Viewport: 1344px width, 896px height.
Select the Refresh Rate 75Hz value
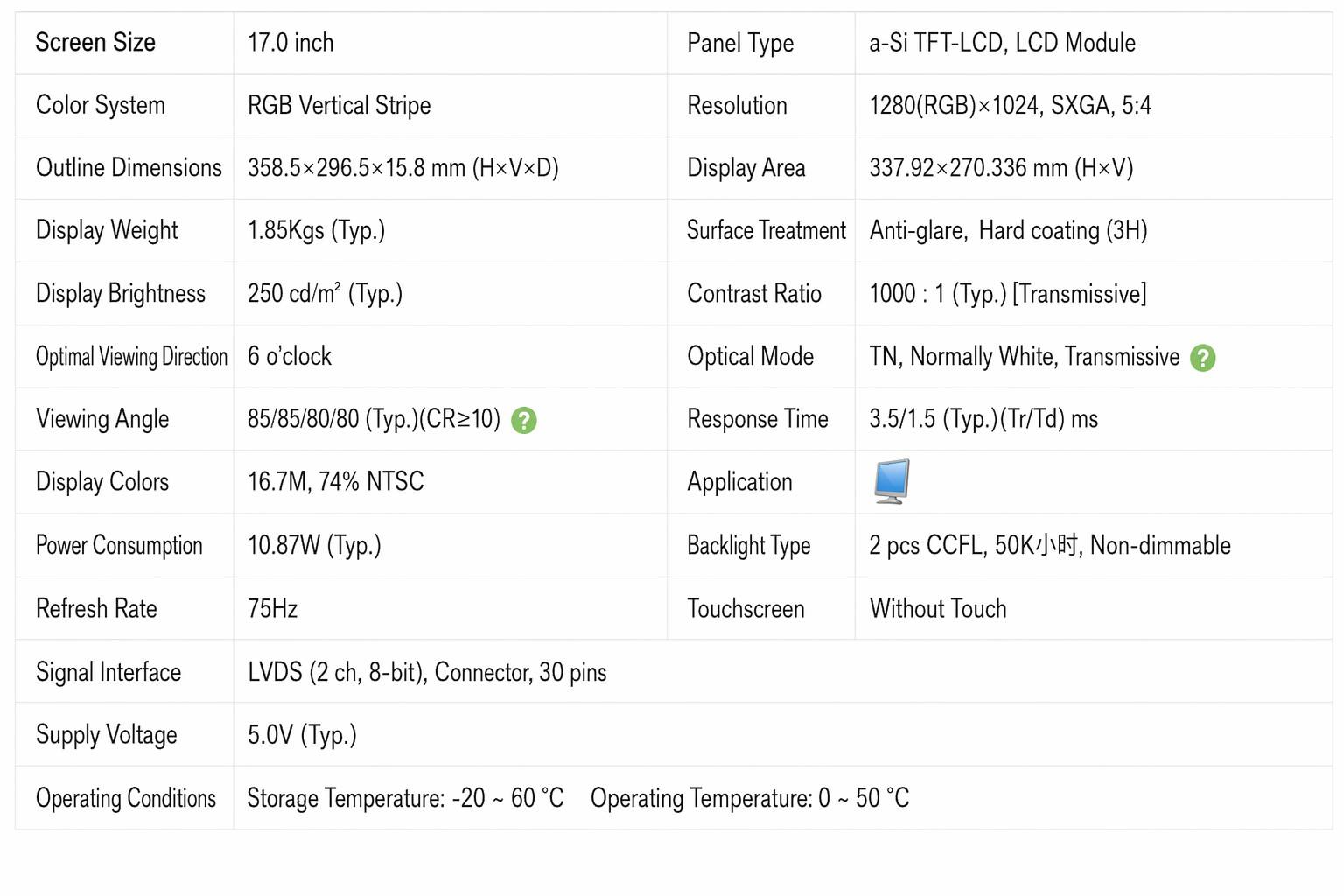coord(273,609)
